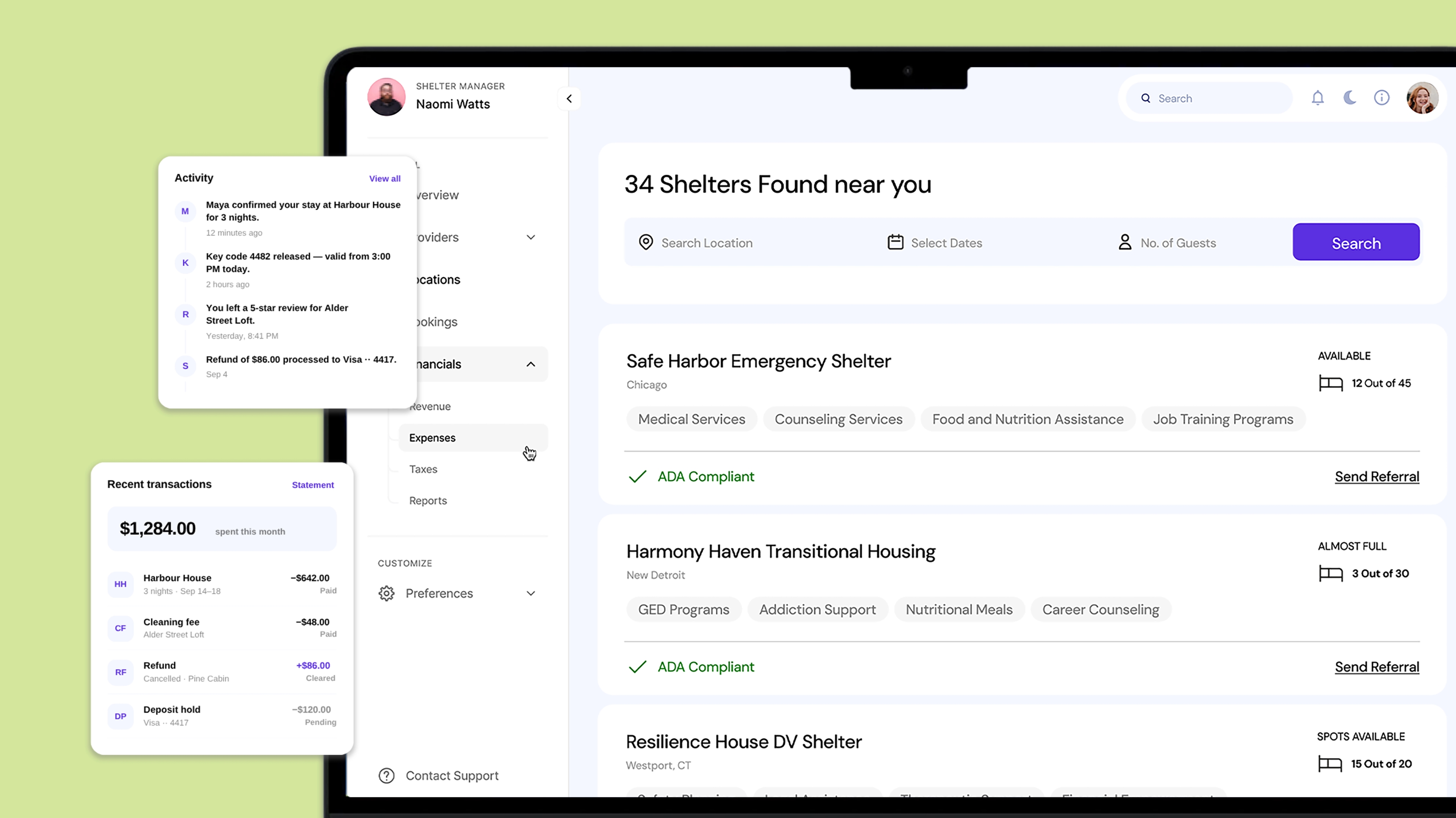Viewport: 1456px width, 818px height.
Task: Click the location pin icon in search bar
Action: [646, 242]
